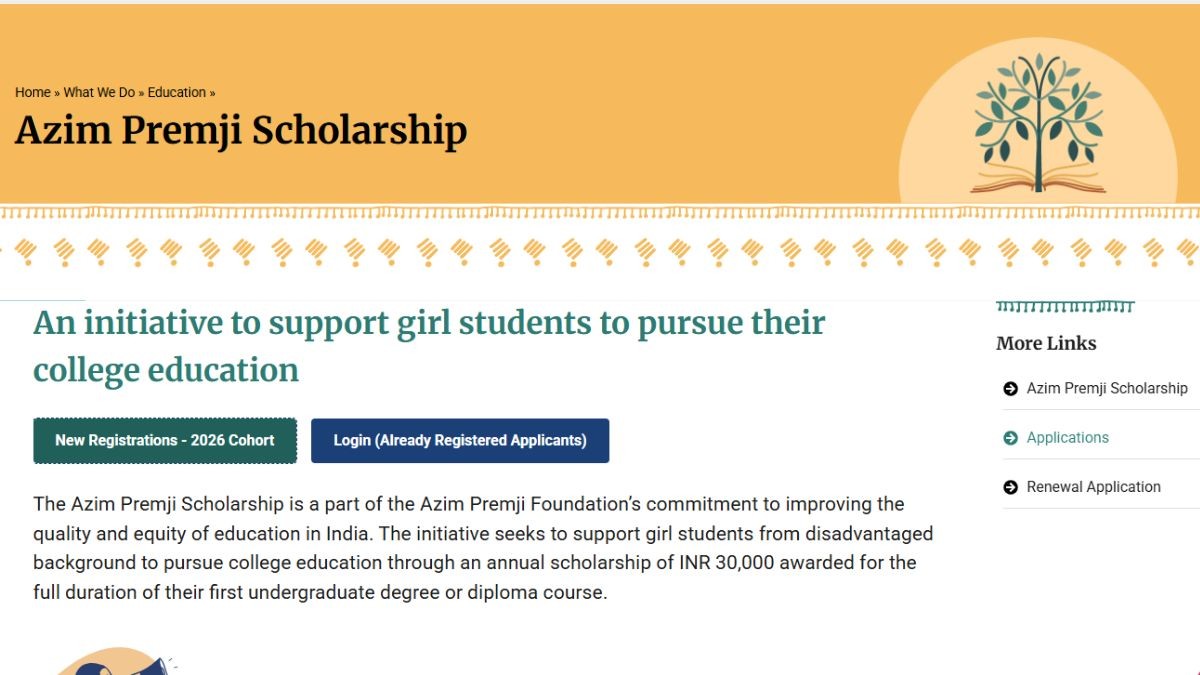Screen dimensions: 1200x675
Task: Select the Applications link text in More Links
Action: point(1068,438)
